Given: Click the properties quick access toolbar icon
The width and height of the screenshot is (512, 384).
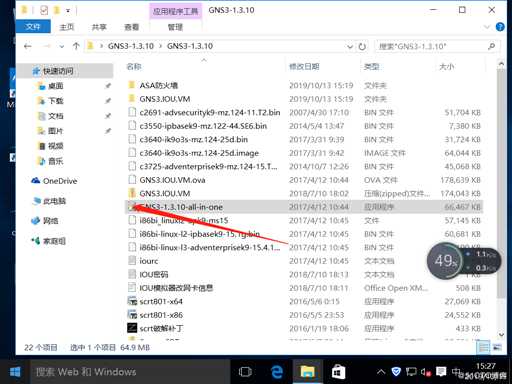Looking at the screenshot, I should click(44, 11).
